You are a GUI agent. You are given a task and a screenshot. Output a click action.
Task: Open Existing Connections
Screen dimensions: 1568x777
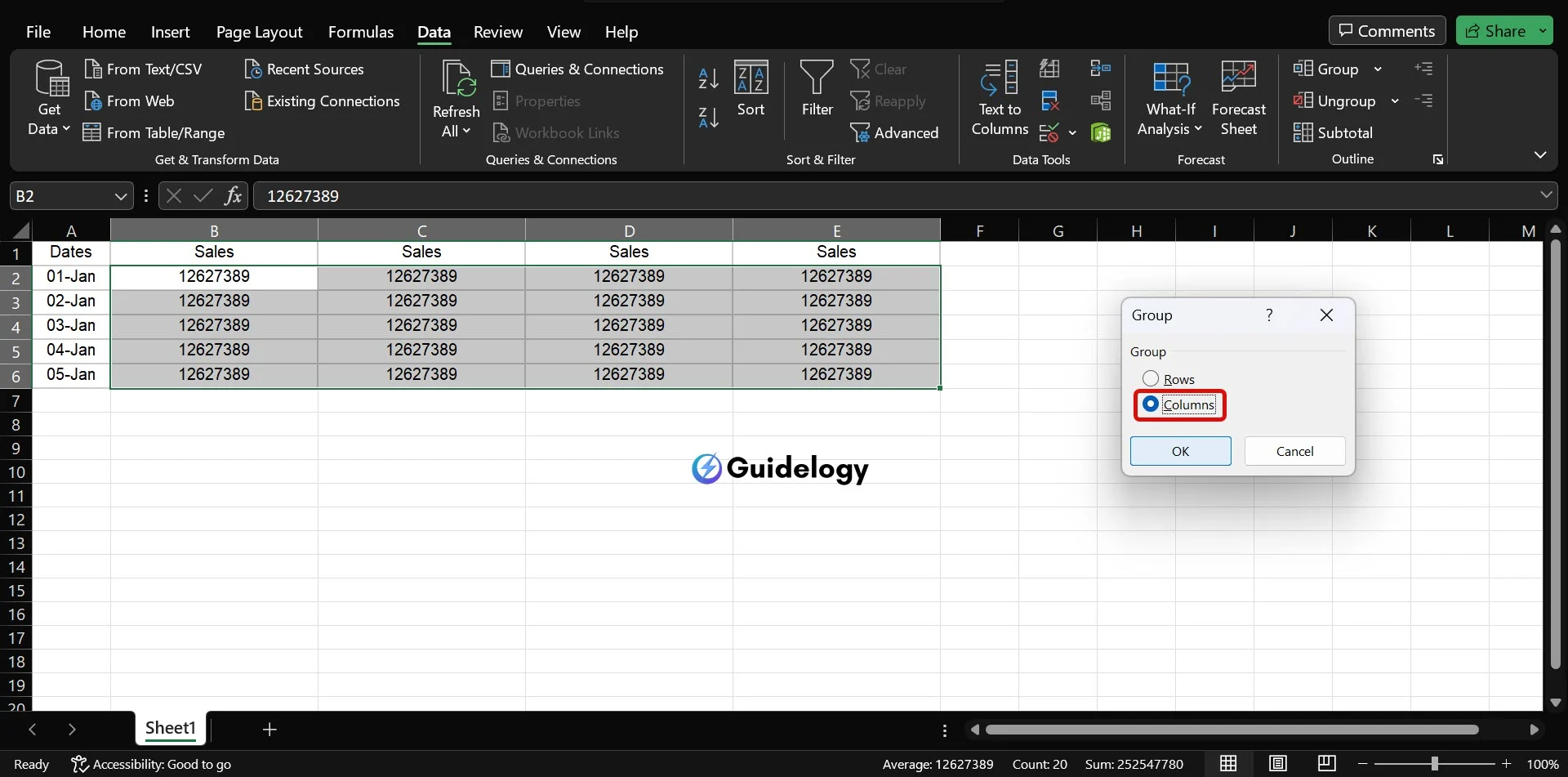click(323, 101)
